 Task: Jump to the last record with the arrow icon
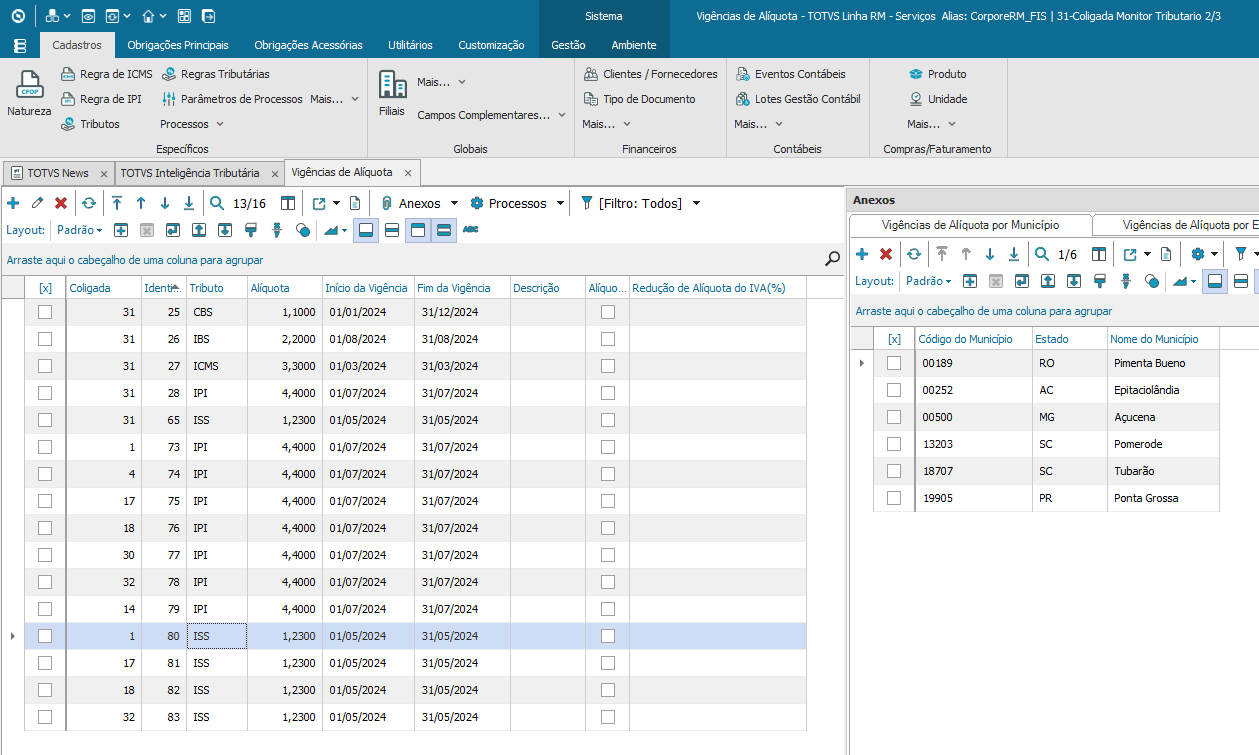(x=189, y=203)
